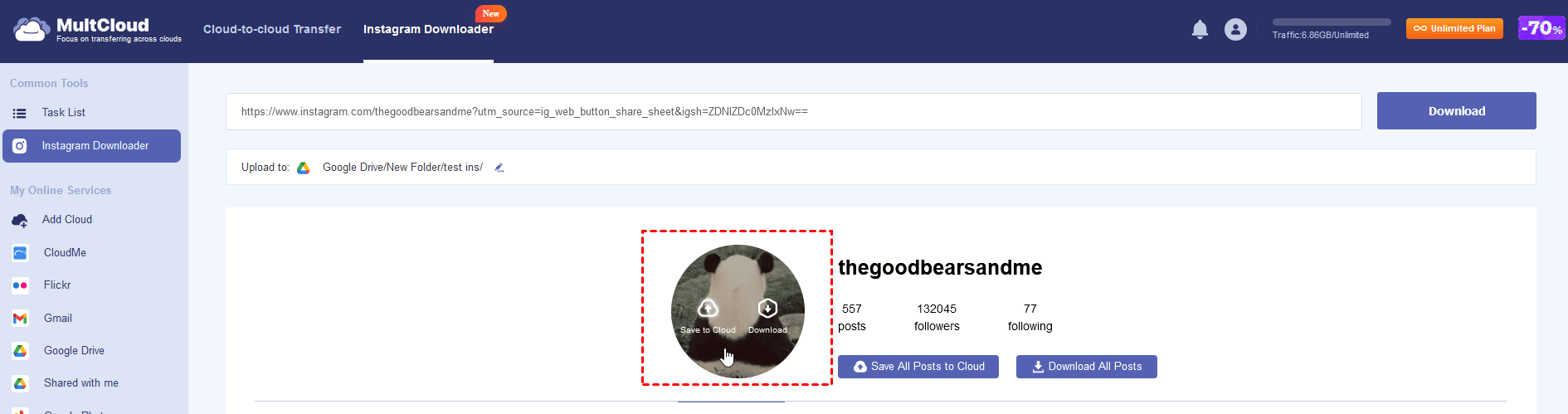
Task: Click the 557 posts count
Action: tap(852, 318)
